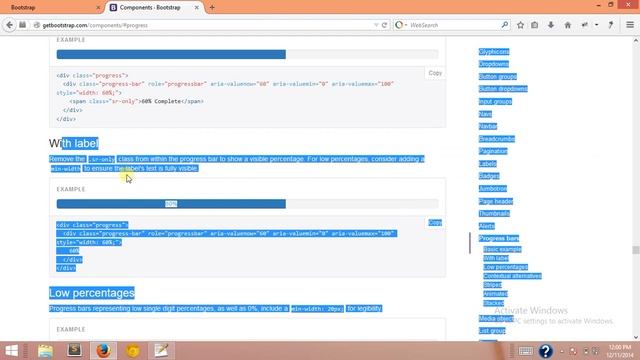Image resolution: width=640 pixels, height=360 pixels.
Task: Click the WebSearch input field
Action: pos(454,25)
